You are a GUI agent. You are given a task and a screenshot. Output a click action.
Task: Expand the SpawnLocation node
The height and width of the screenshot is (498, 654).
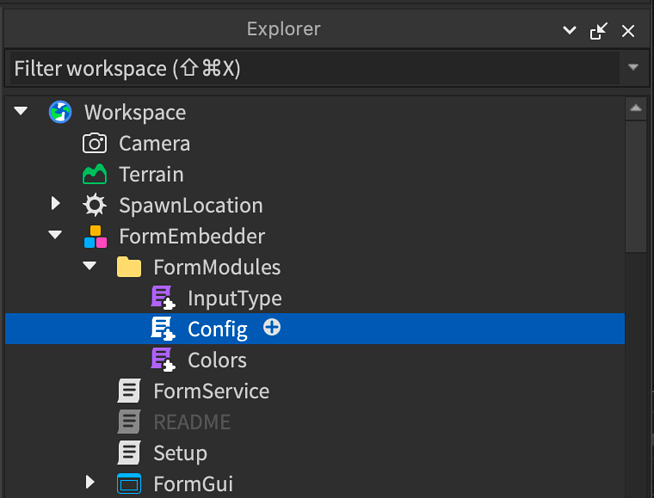[56, 205]
